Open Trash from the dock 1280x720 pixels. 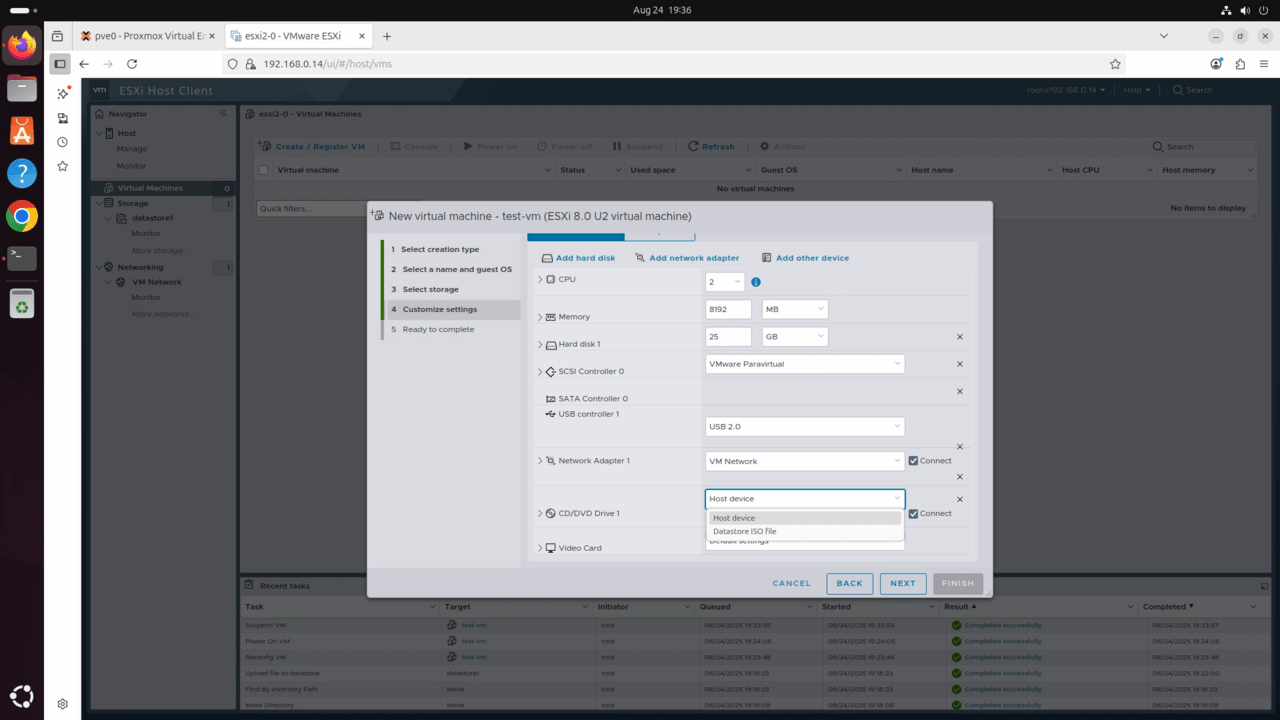tap(21, 303)
